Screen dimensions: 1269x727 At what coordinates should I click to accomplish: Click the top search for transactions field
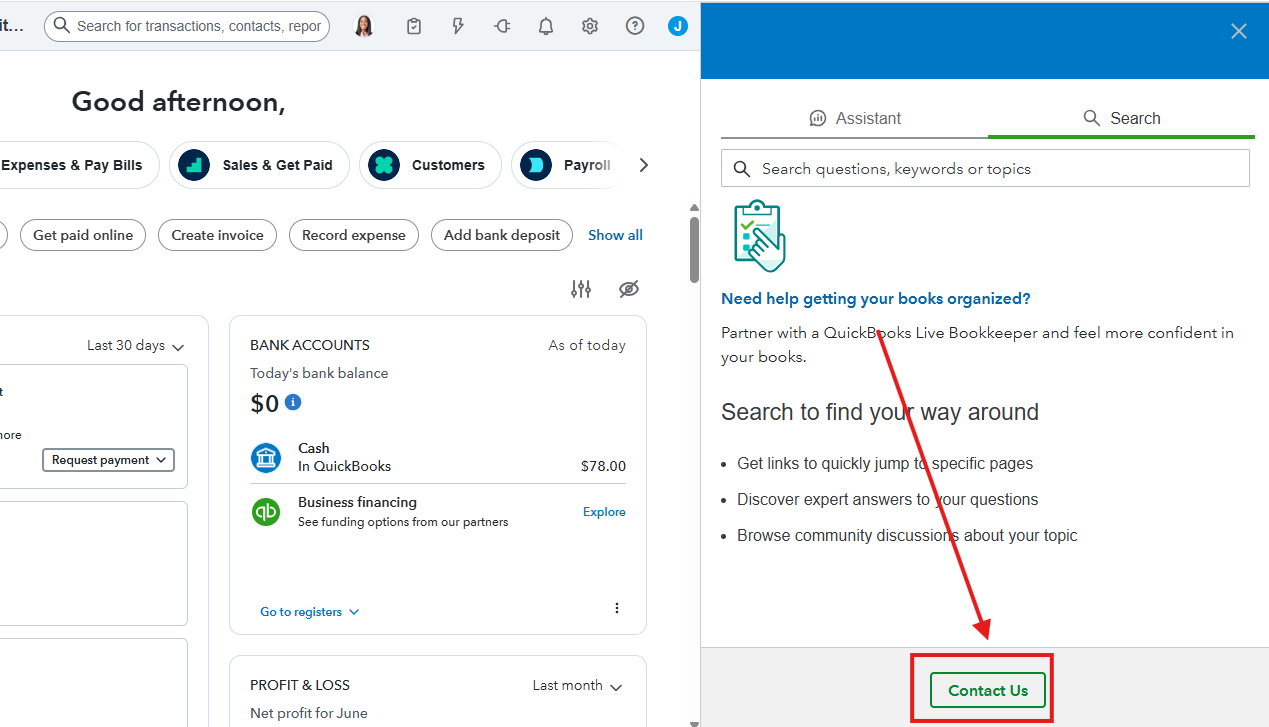coord(187,26)
